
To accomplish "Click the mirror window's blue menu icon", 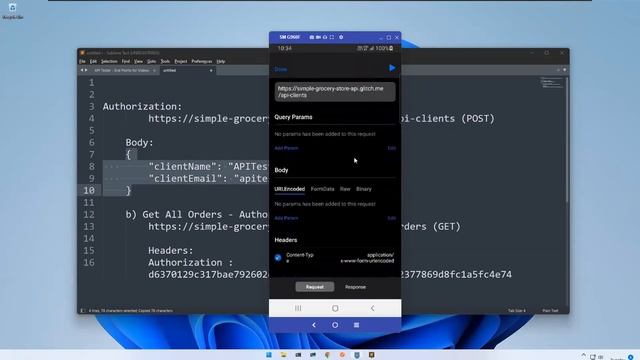I will [x=356, y=325].
